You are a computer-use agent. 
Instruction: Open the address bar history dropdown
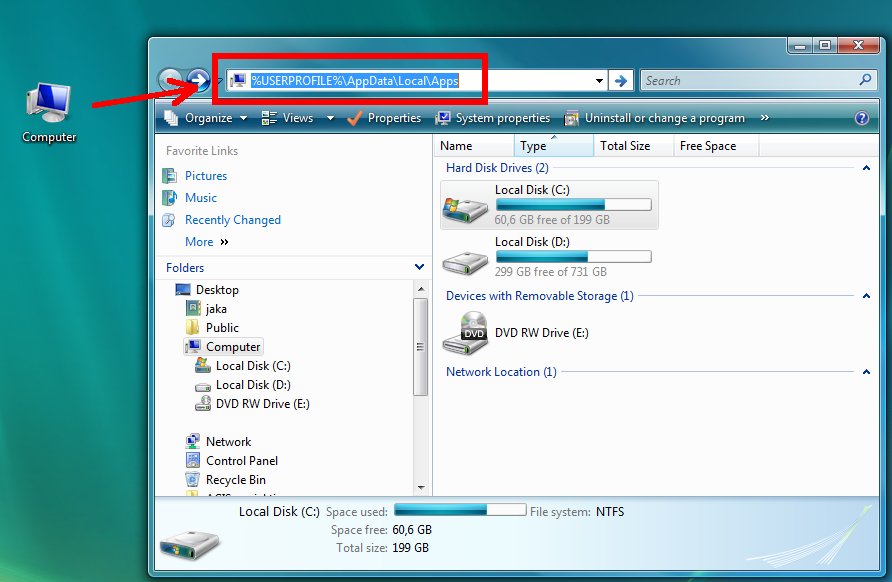pos(600,81)
